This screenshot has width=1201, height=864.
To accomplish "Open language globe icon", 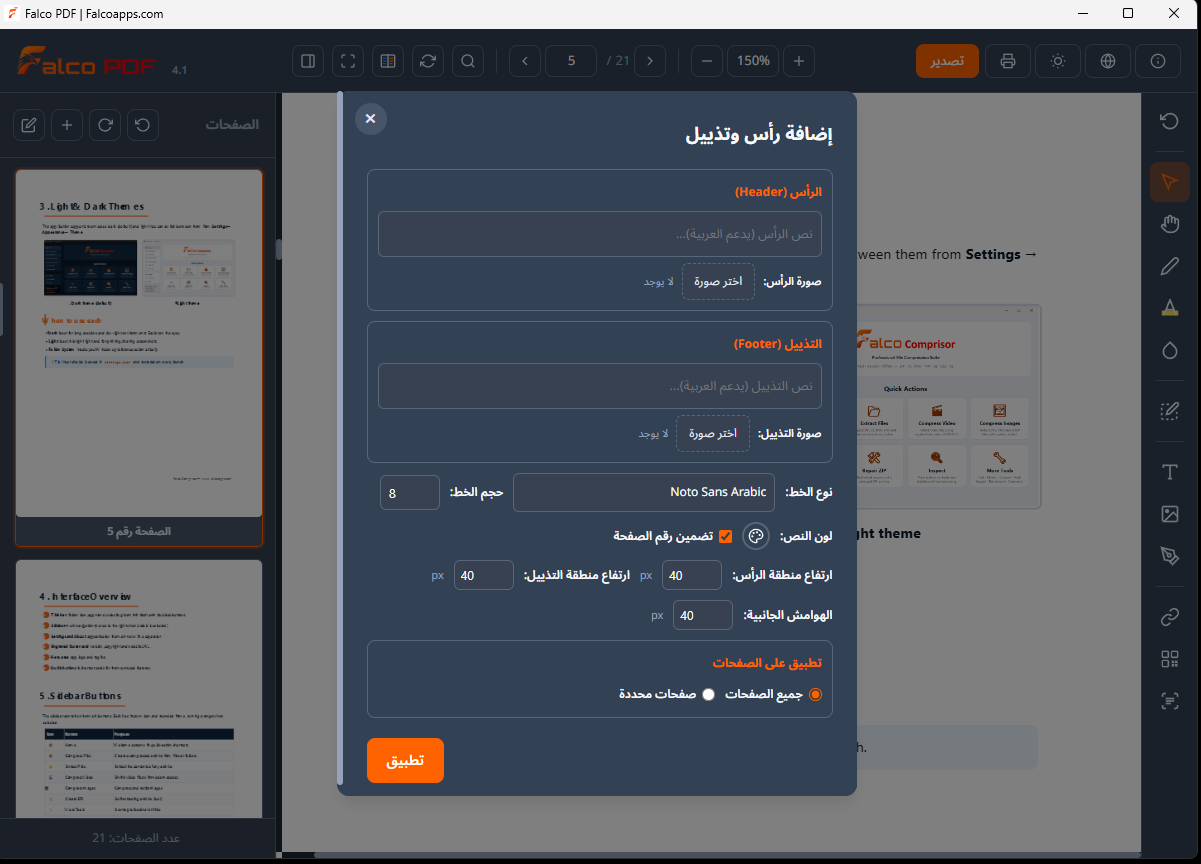I will pyautogui.click(x=1108, y=61).
